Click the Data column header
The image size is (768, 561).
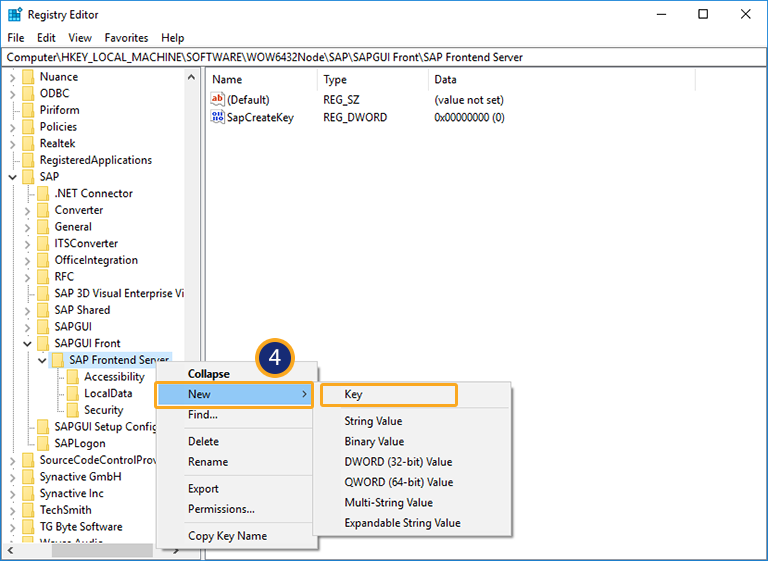(x=445, y=79)
